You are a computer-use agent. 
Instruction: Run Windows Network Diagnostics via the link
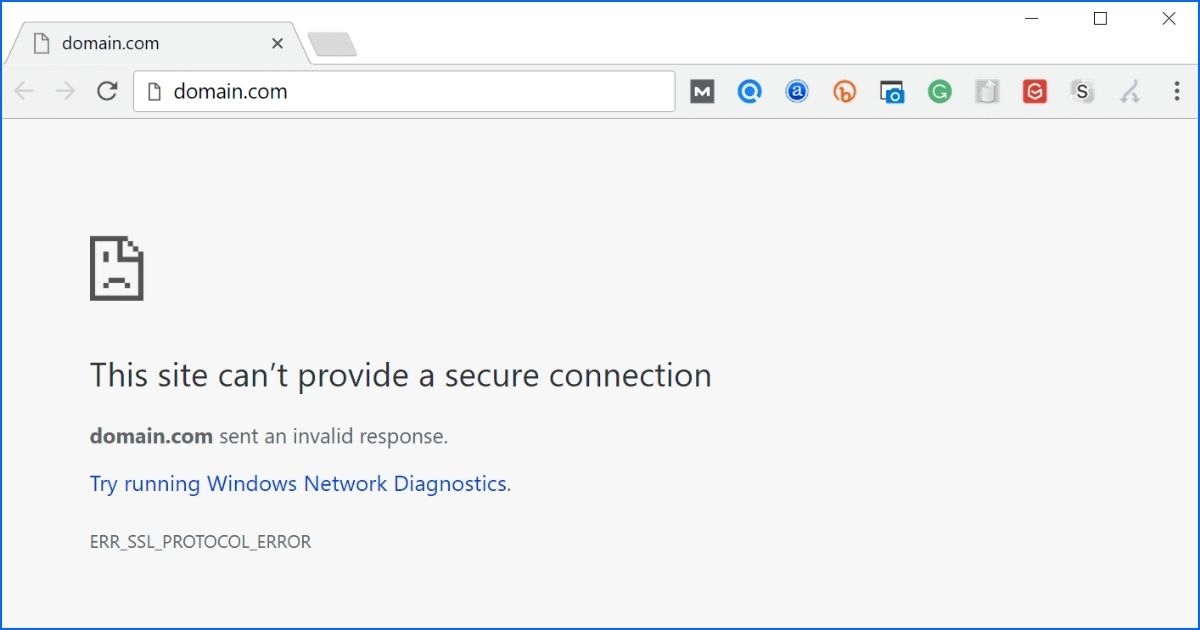point(297,483)
